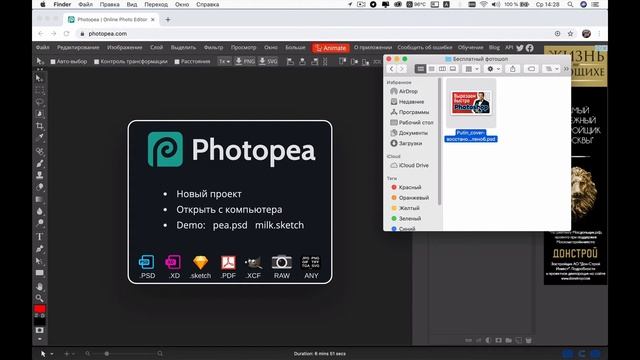Select the Eyedropper tool

point(39,138)
